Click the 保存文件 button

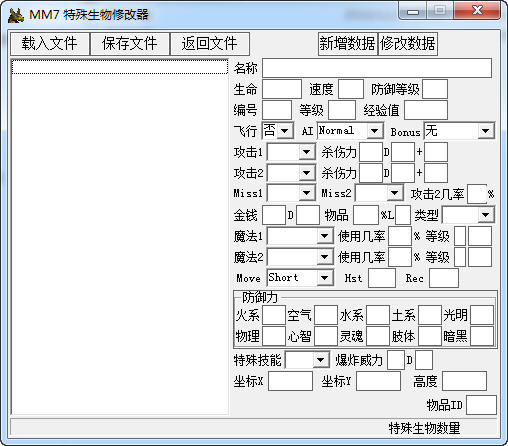pyautogui.click(x=130, y=44)
